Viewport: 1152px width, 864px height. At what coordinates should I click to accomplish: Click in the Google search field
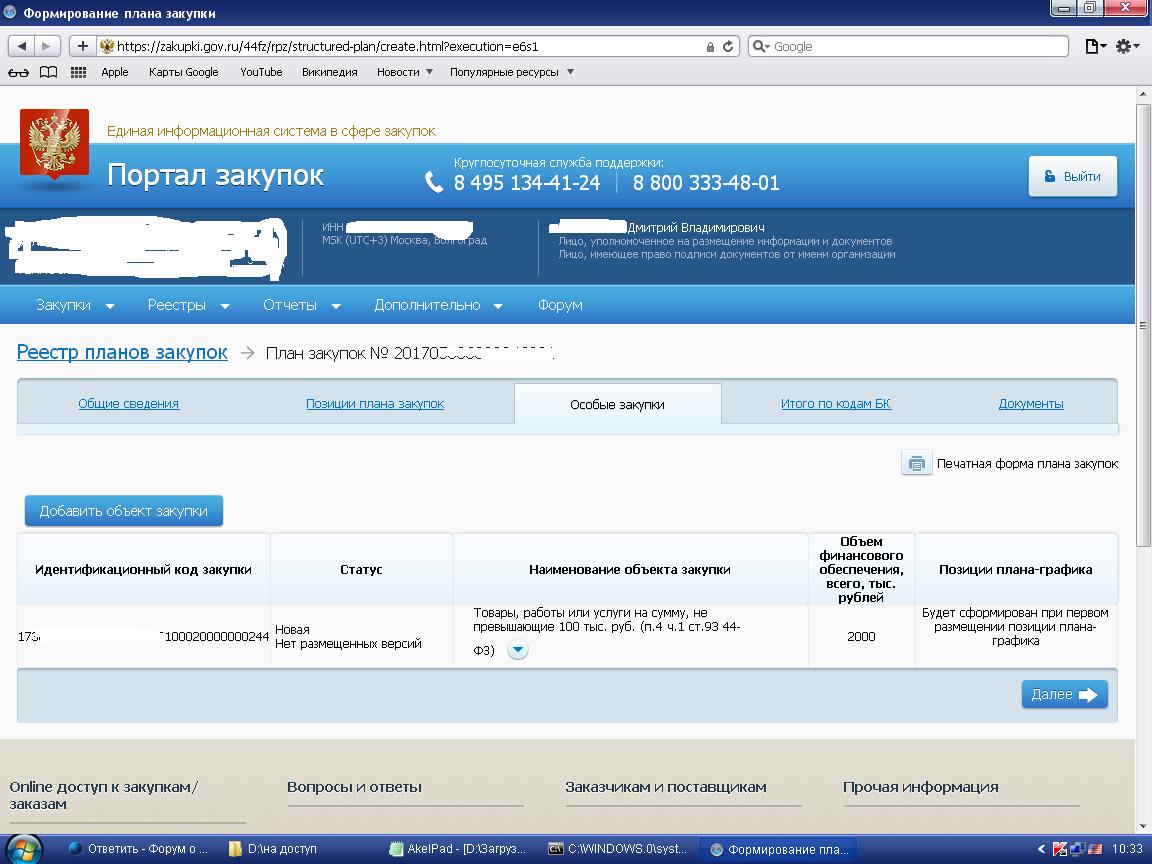[x=910, y=46]
